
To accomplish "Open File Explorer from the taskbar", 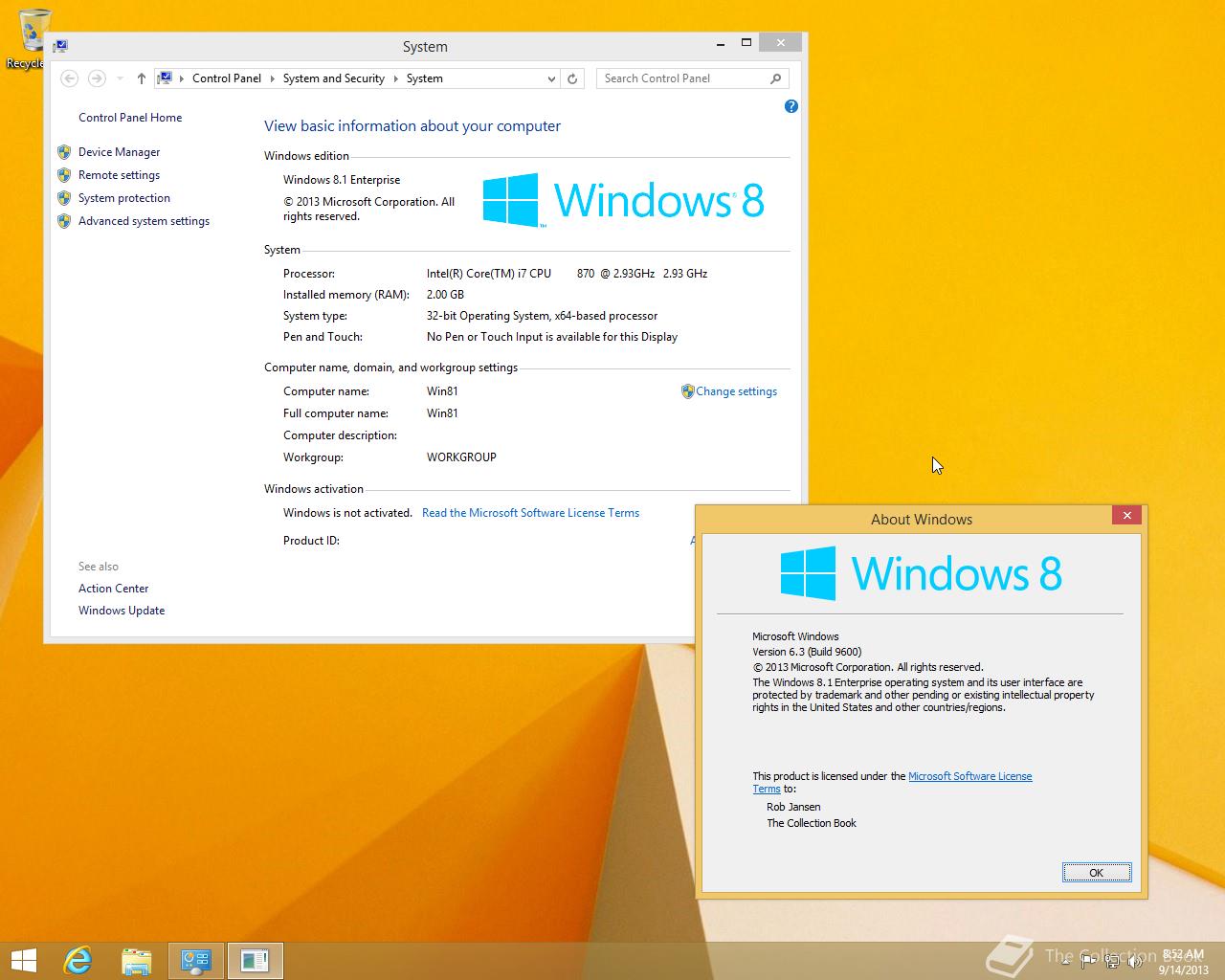I will pyautogui.click(x=137, y=961).
